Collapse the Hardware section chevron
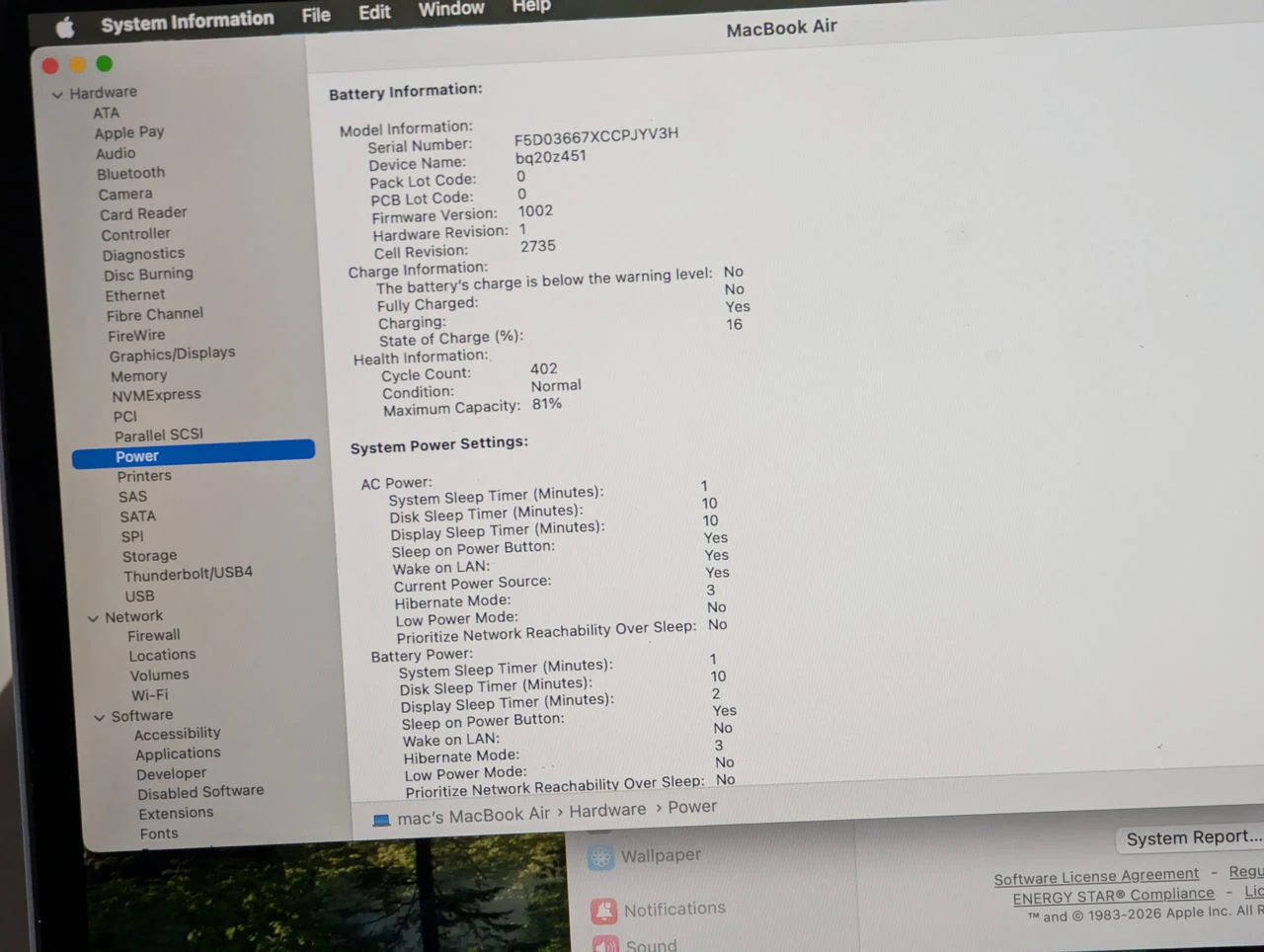Viewport: 1264px width, 952px height. click(57, 95)
